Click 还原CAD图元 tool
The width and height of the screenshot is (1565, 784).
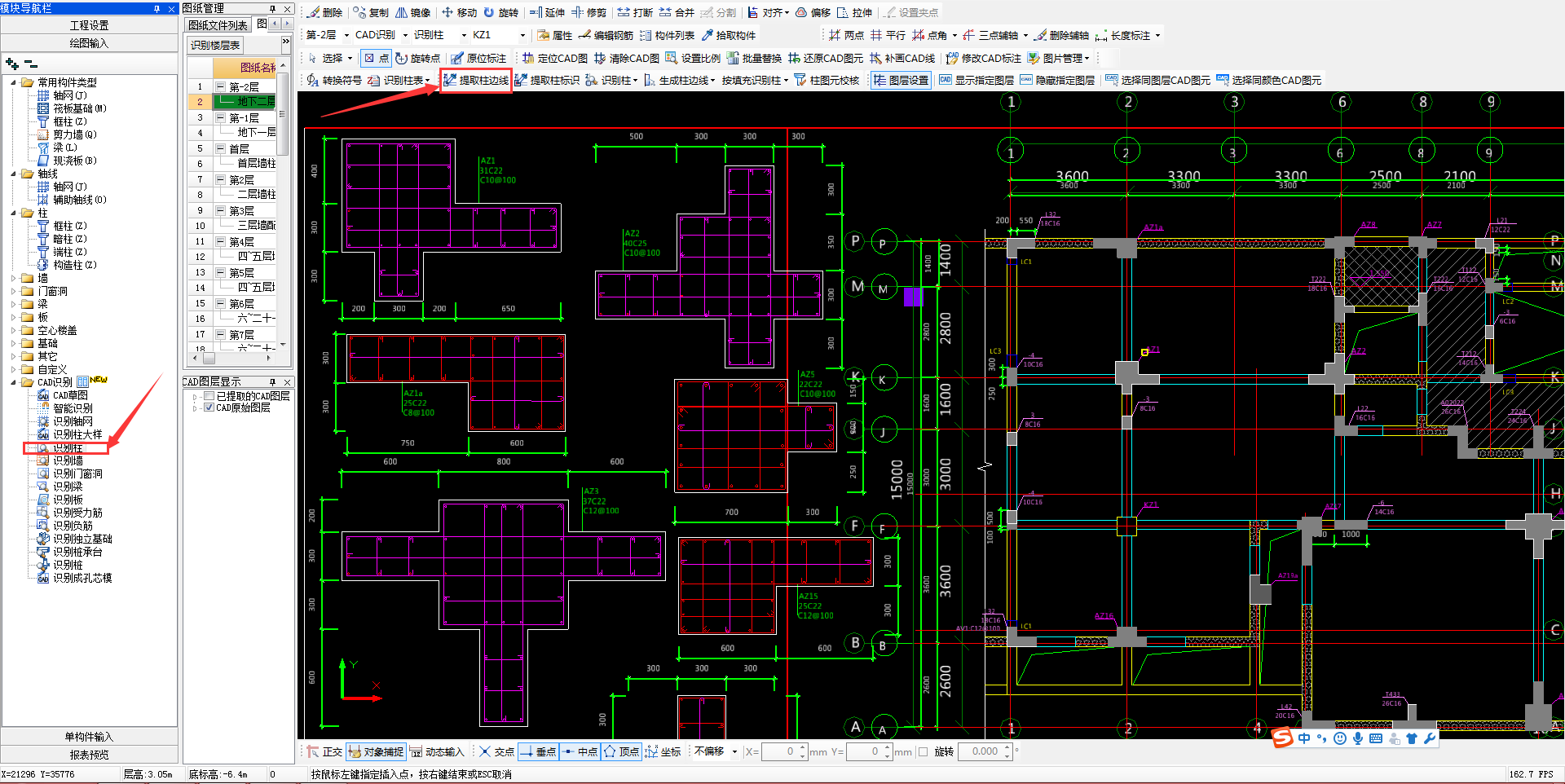826,58
